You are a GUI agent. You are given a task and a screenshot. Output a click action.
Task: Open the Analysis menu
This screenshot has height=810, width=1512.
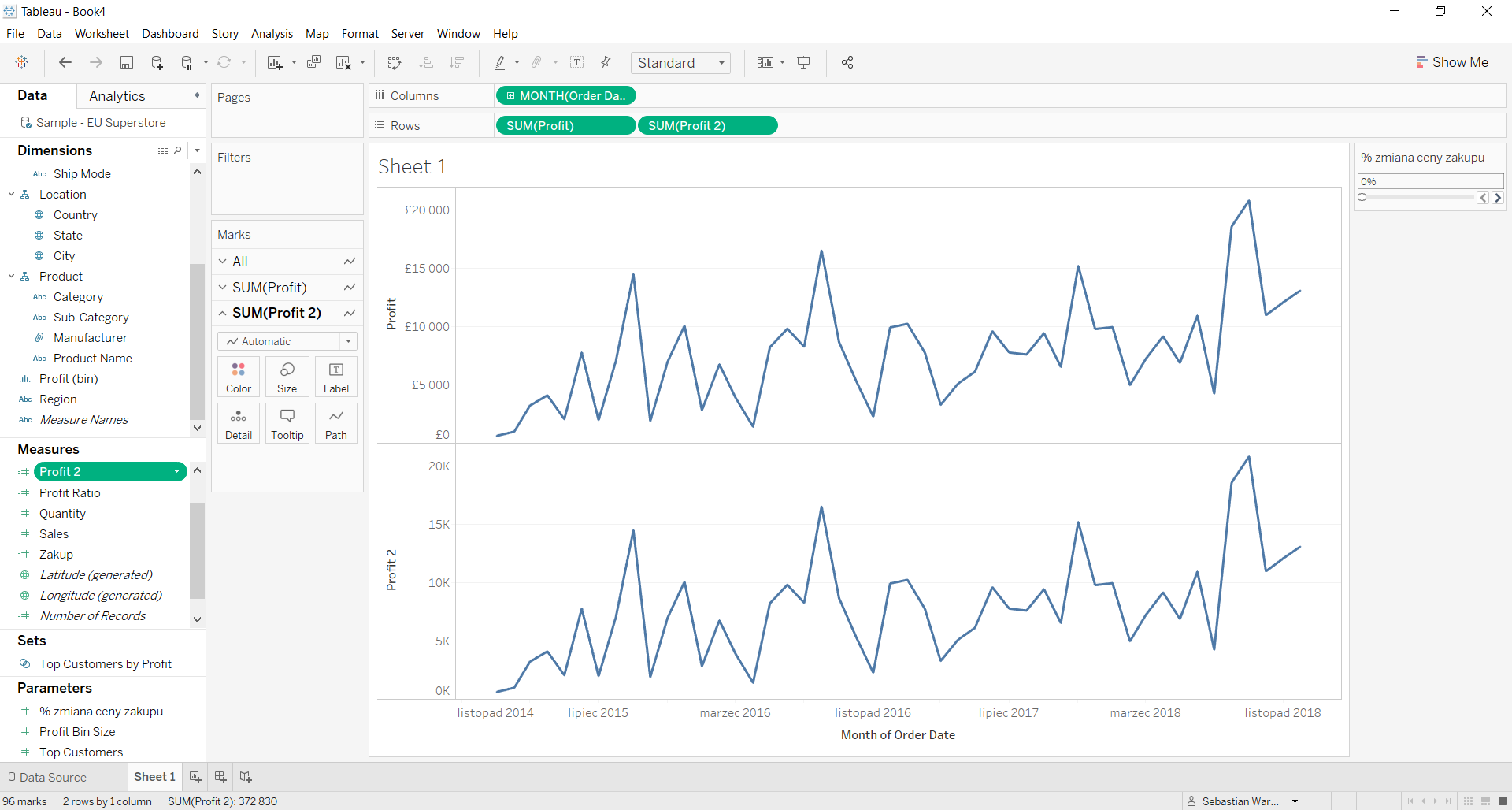[x=272, y=34]
